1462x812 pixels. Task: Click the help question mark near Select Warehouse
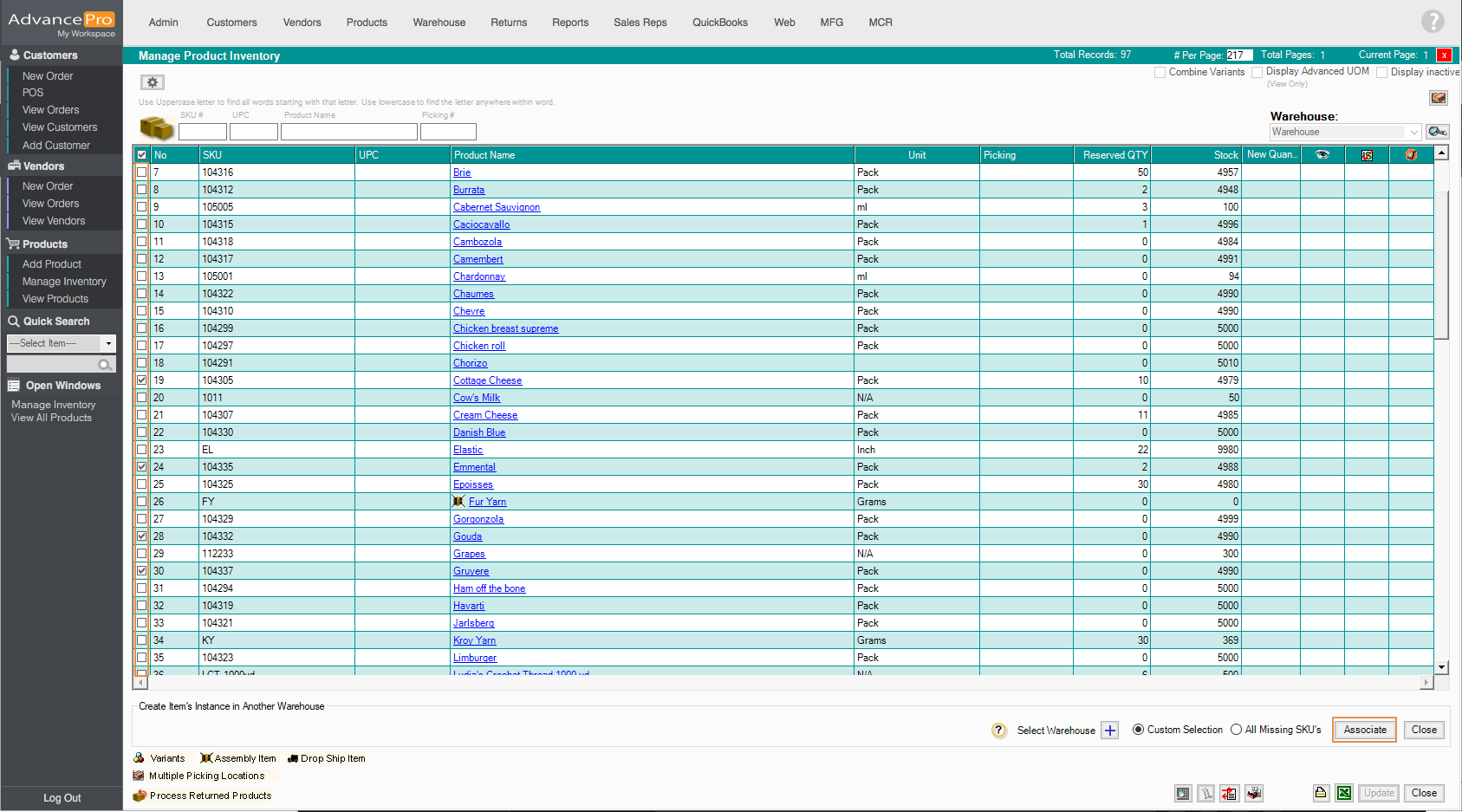point(998,731)
